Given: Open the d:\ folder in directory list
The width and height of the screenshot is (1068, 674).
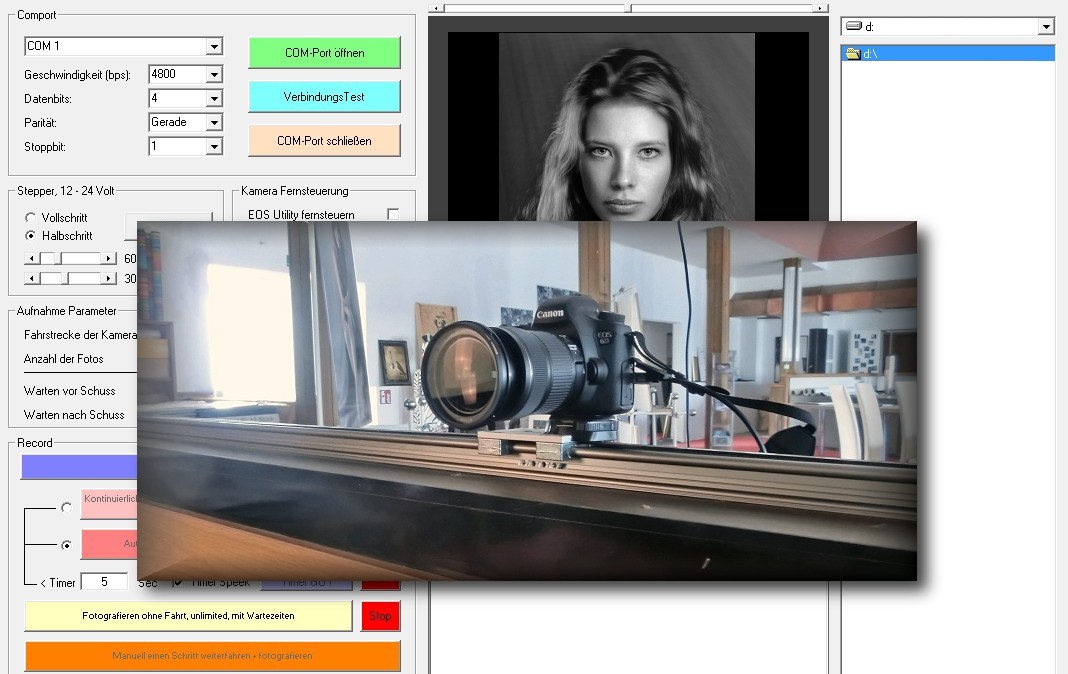Looking at the screenshot, I should 869,54.
